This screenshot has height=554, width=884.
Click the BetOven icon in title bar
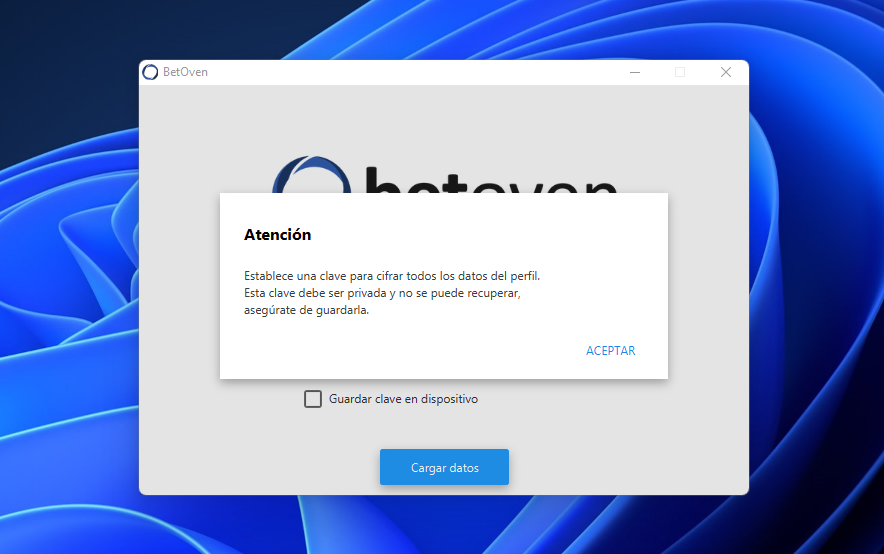(x=150, y=72)
